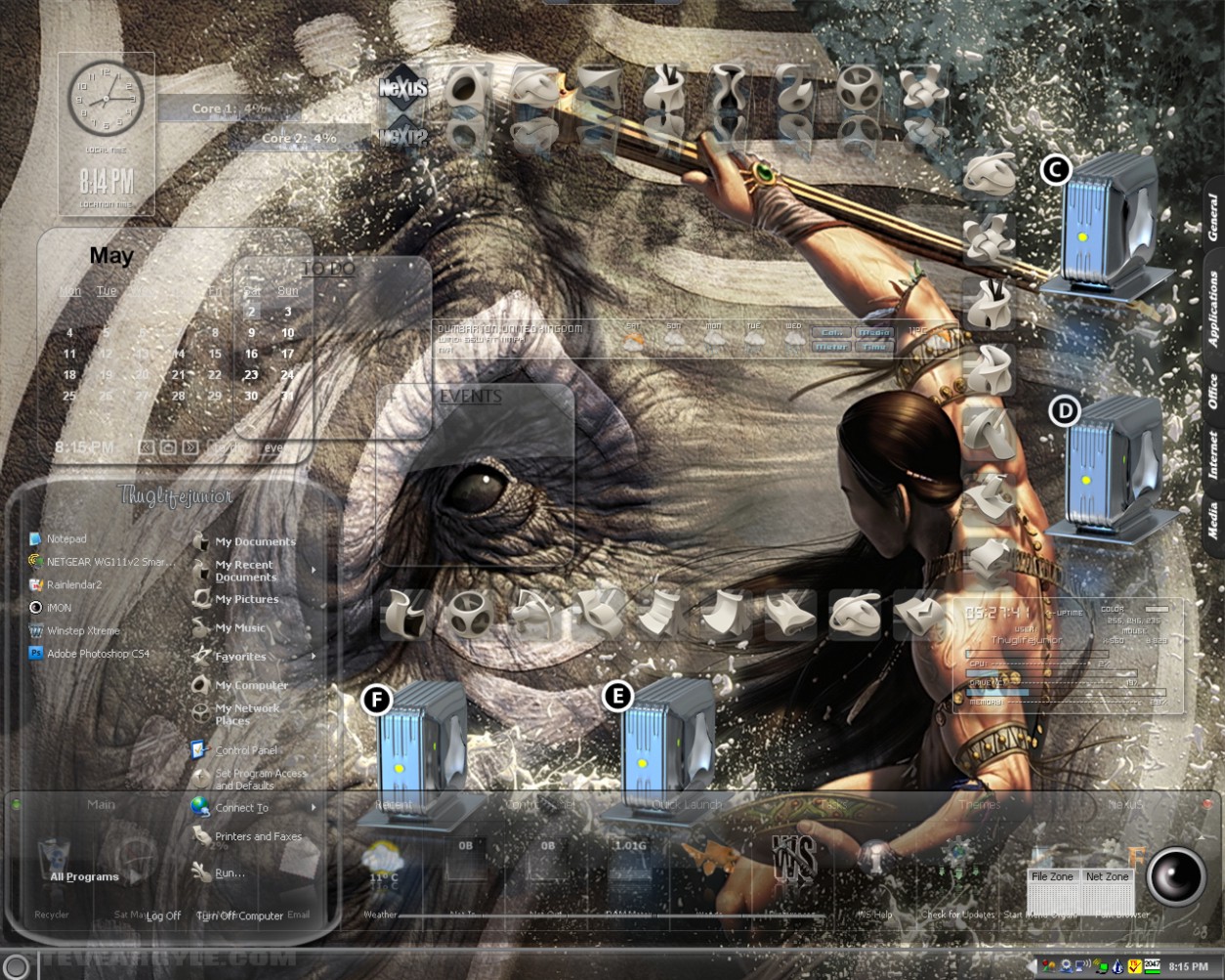The height and width of the screenshot is (980, 1225).
Task: Expand the Favorites submenu arrow
Action: [x=314, y=657]
